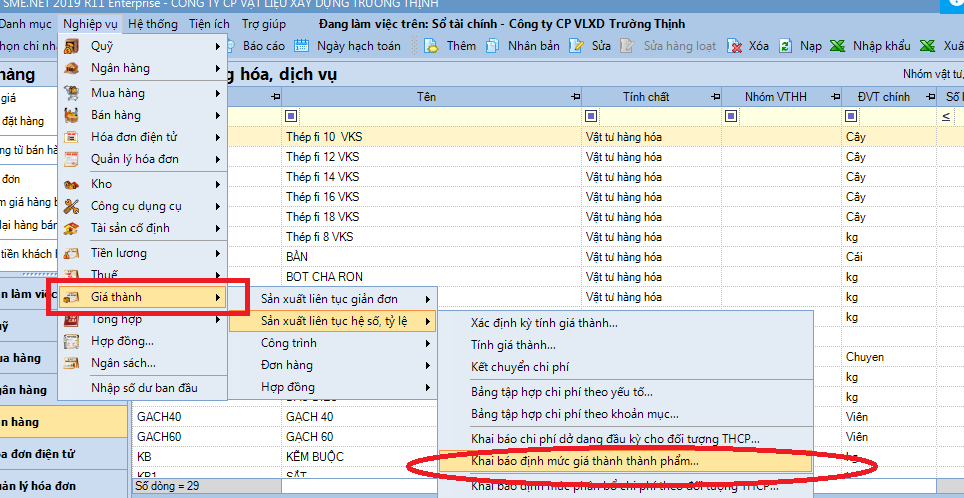Click the GACH40 code cell
Image resolution: width=964 pixels, height=498 pixels.
[x=207, y=417]
